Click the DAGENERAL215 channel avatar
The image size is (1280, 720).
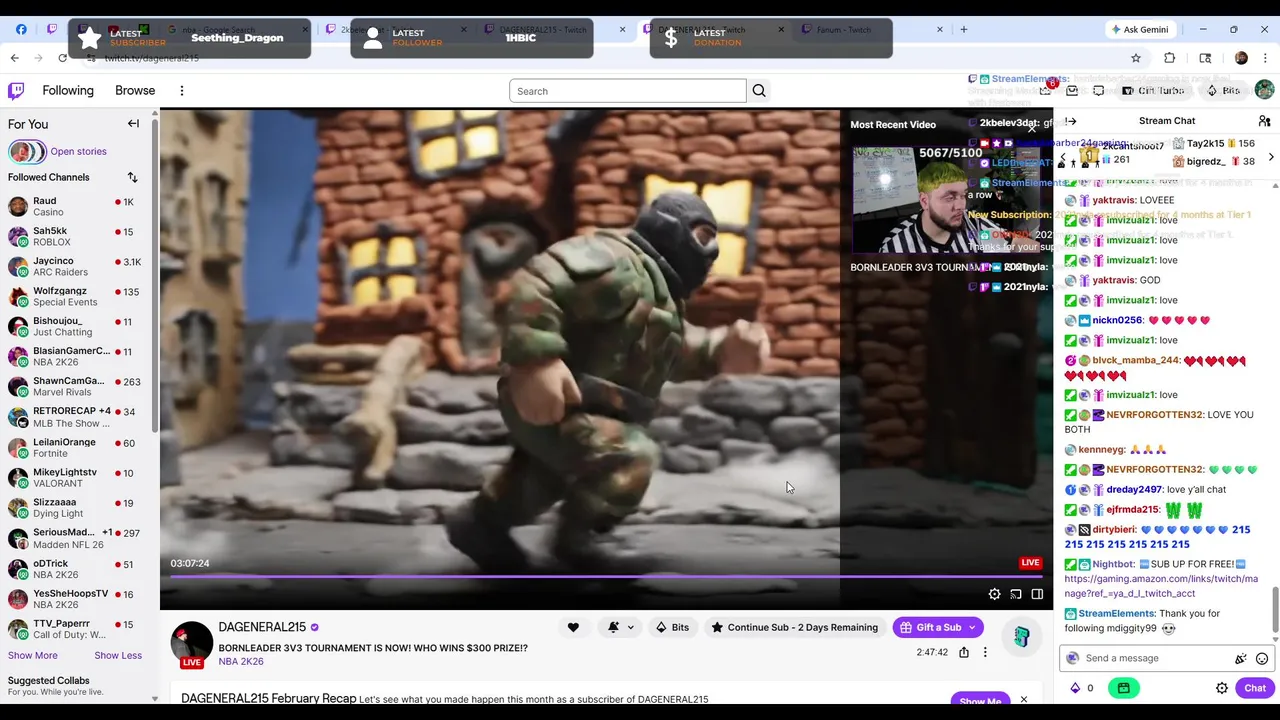(192, 644)
